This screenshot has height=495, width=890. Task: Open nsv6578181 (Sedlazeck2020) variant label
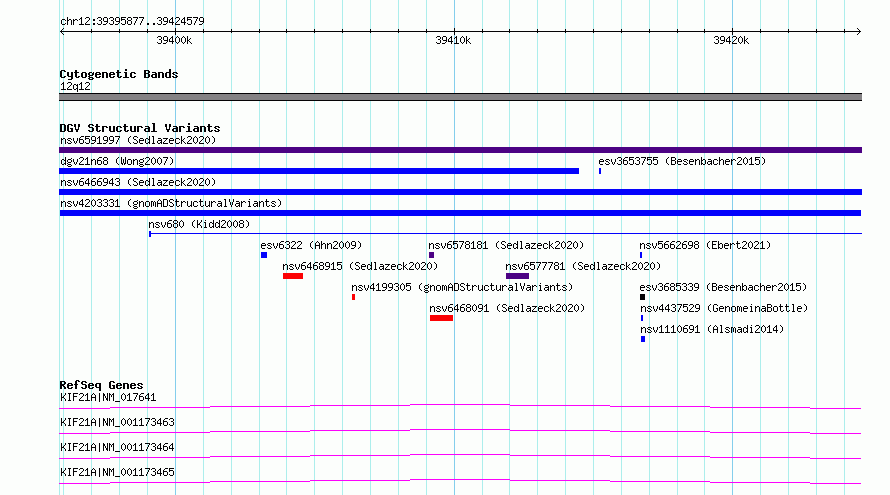coord(506,245)
